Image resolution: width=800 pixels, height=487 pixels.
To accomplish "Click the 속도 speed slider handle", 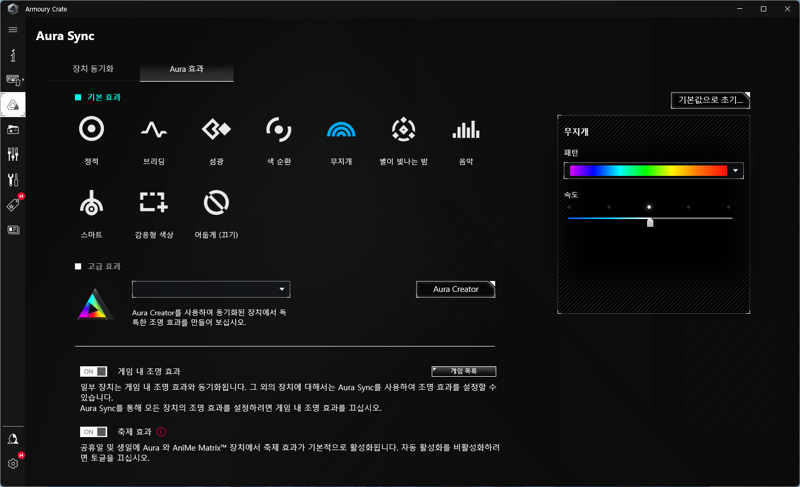I will pyautogui.click(x=650, y=222).
